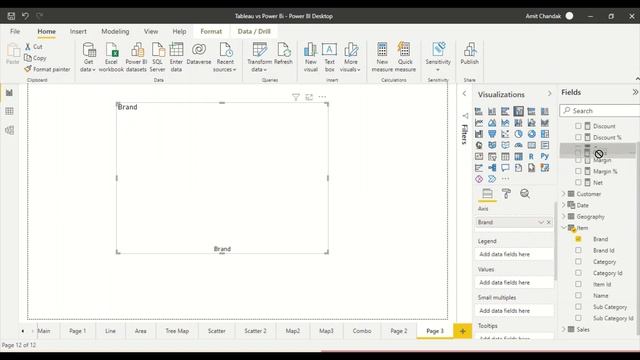
Task: Open the visual's filter icon above chart
Action: tap(296, 97)
